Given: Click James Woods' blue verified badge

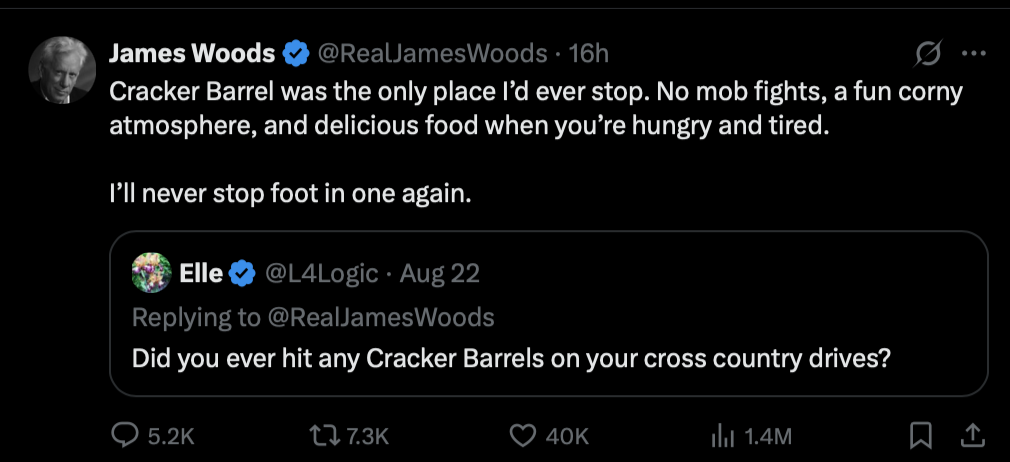Looking at the screenshot, I should click(x=295, y=53).
